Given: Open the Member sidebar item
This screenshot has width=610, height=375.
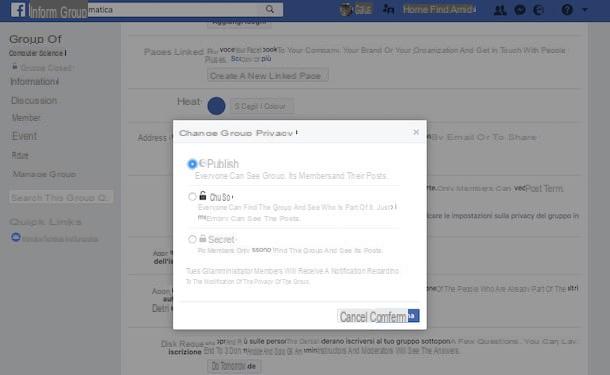Looking at the screenshot, I should coord(26,118).
